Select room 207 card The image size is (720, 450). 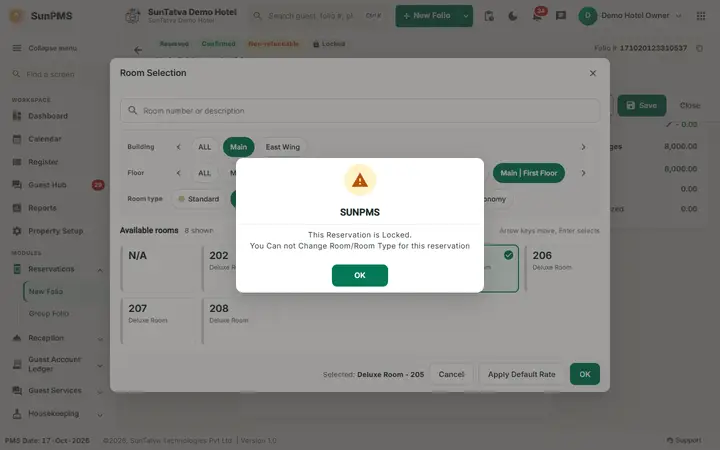point(158,321)
